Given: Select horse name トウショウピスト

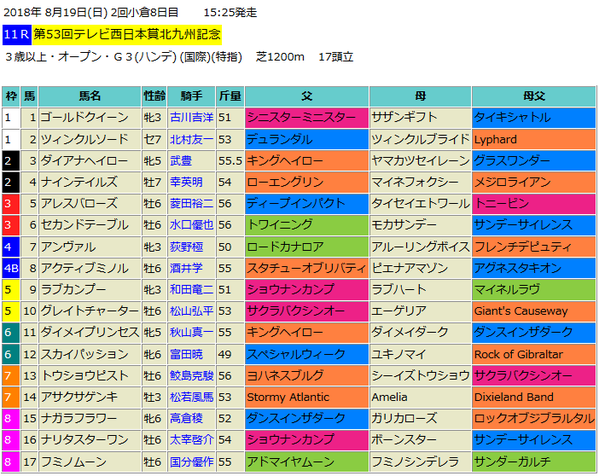Looking at the screenshot, I should pos(84,376).
